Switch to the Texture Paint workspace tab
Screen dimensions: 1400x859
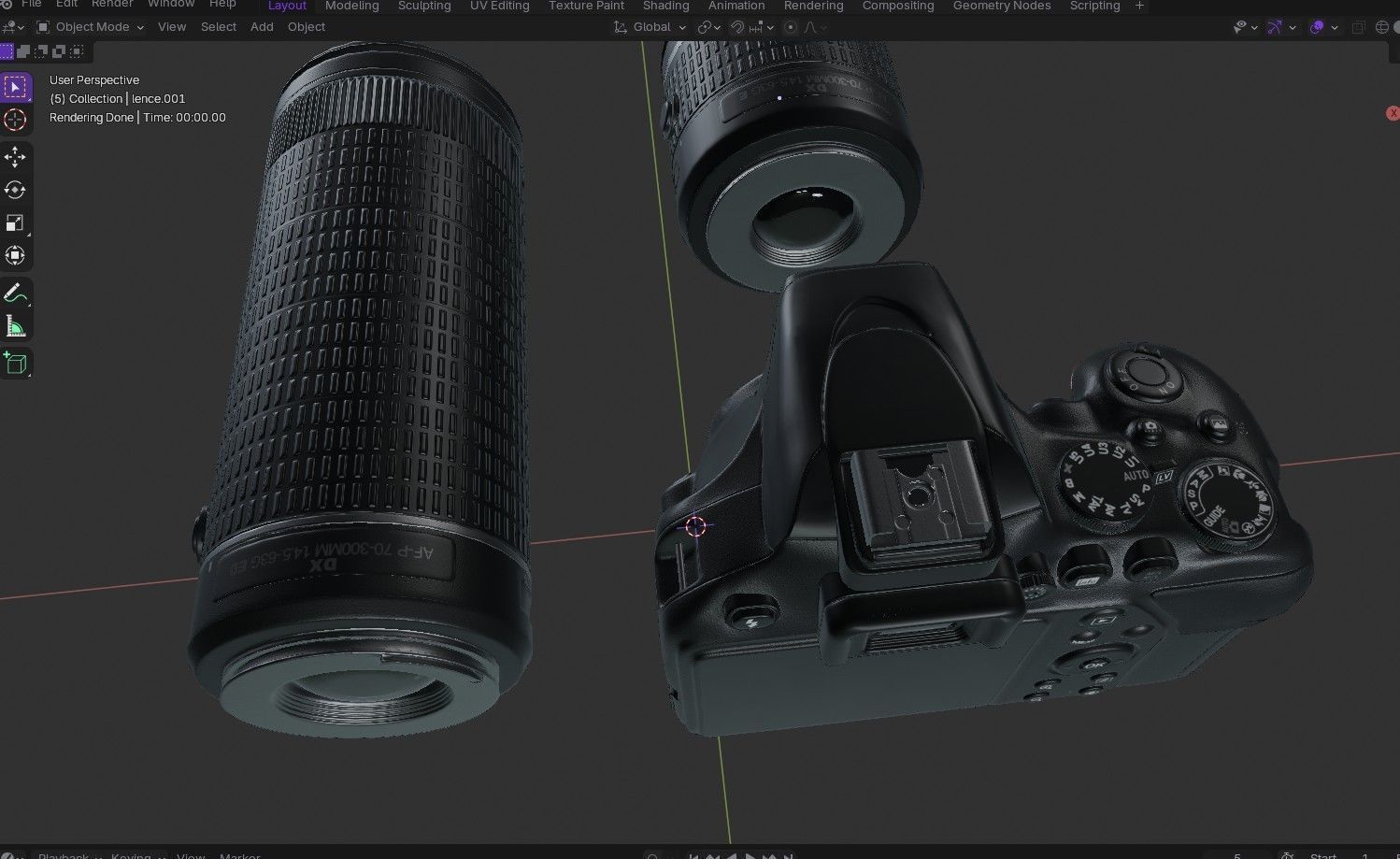pyautogui.click(x=586, y=6)
